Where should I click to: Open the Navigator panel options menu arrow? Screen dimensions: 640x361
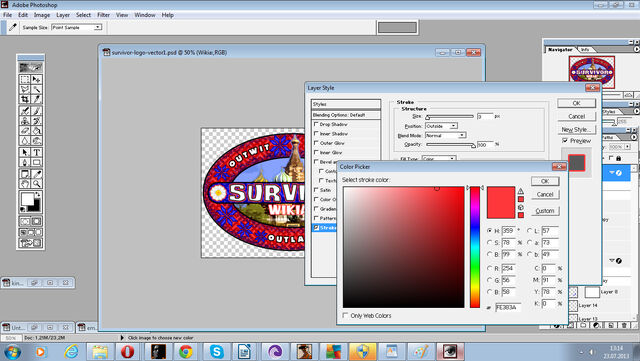coord(636,49)
